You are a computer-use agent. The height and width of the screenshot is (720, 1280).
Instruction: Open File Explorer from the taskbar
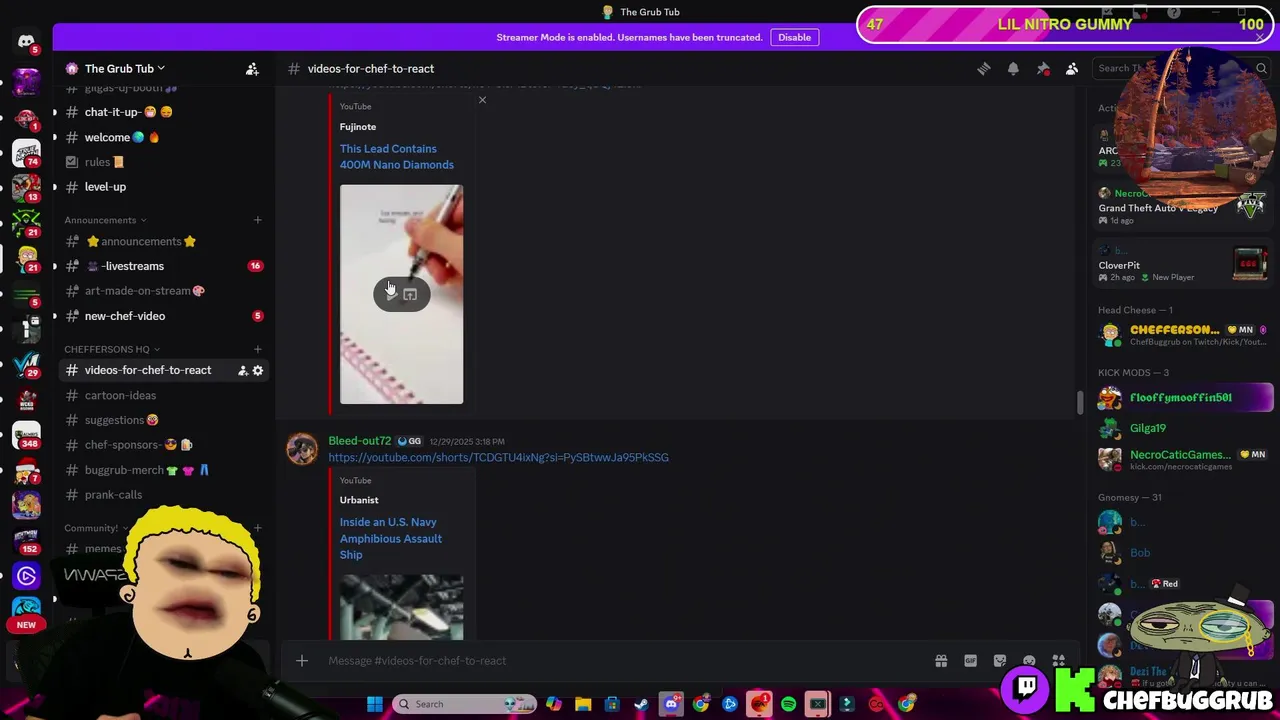click(x=583, y=704)
